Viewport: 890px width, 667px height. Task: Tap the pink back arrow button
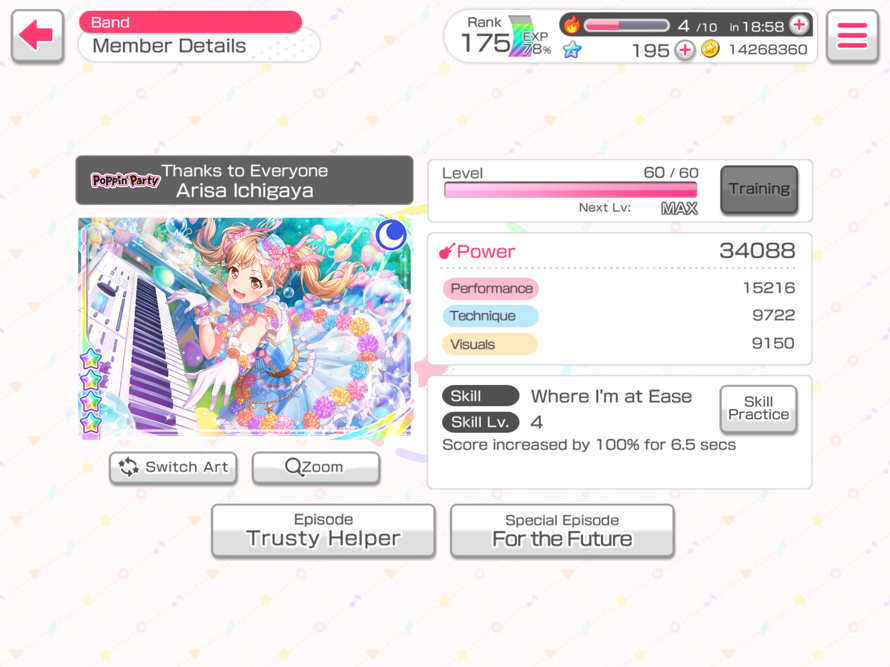[x=37, y=36]
